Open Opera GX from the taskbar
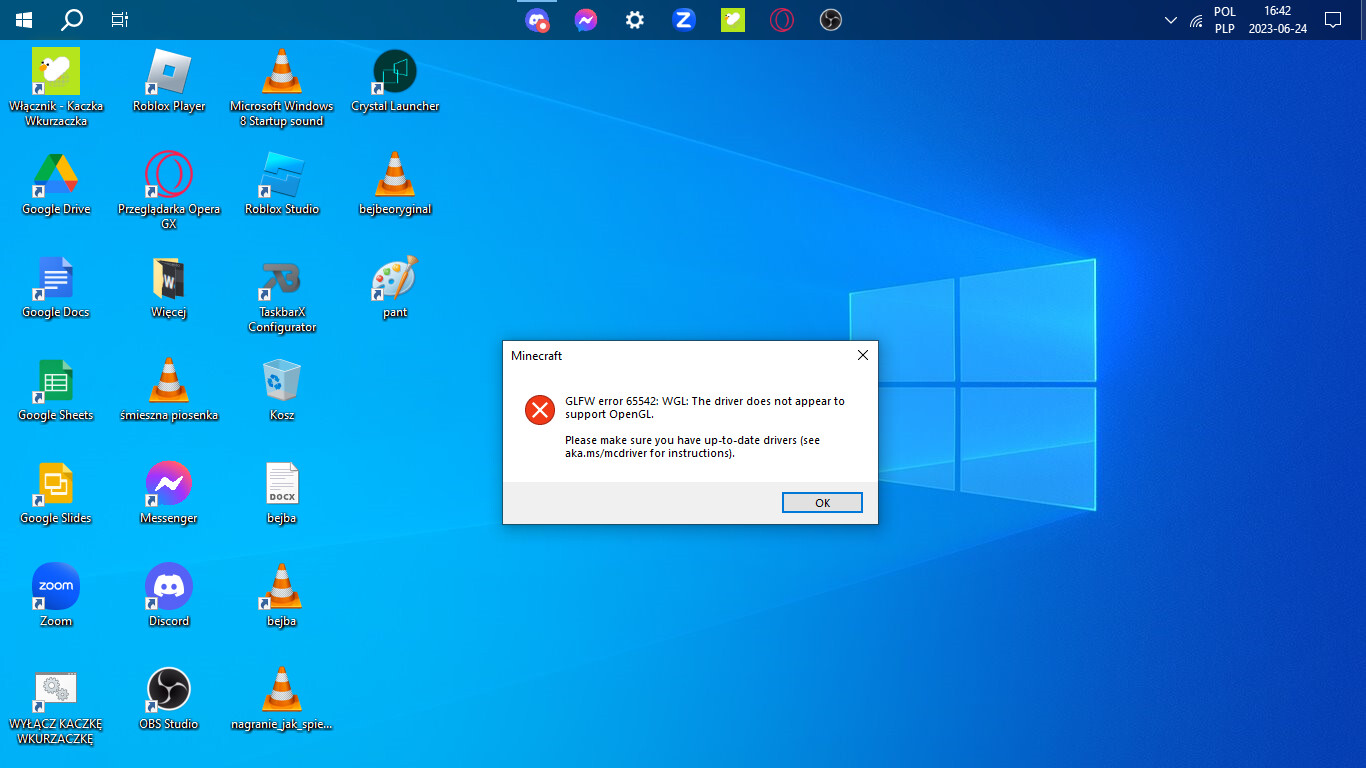 (x=782, y=20)
